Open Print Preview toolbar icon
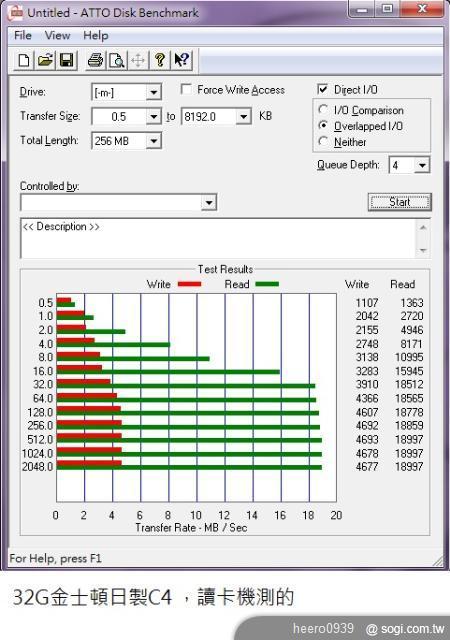 (117, 60)
